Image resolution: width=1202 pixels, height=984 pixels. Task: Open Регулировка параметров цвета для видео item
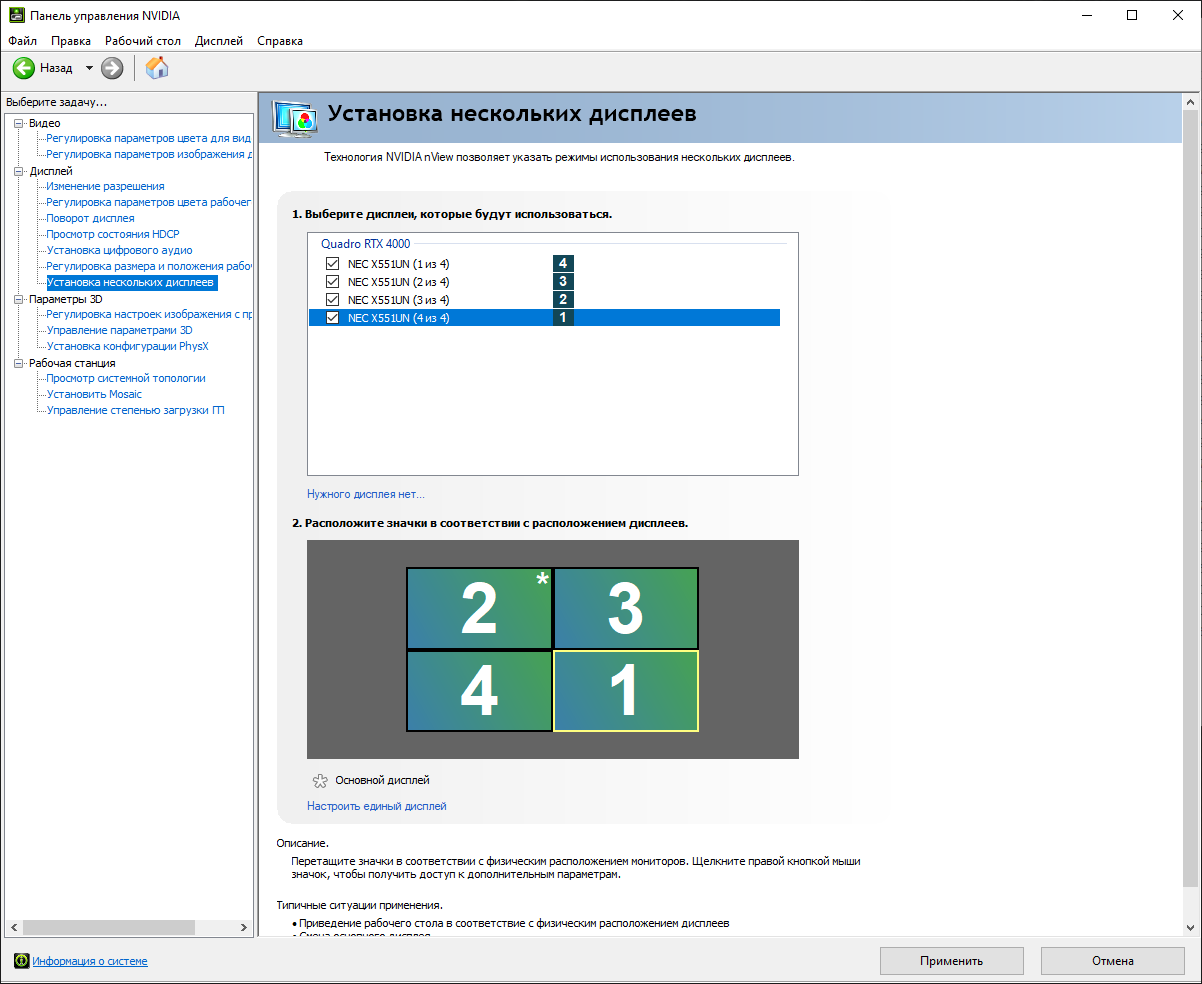coord(148,138)
